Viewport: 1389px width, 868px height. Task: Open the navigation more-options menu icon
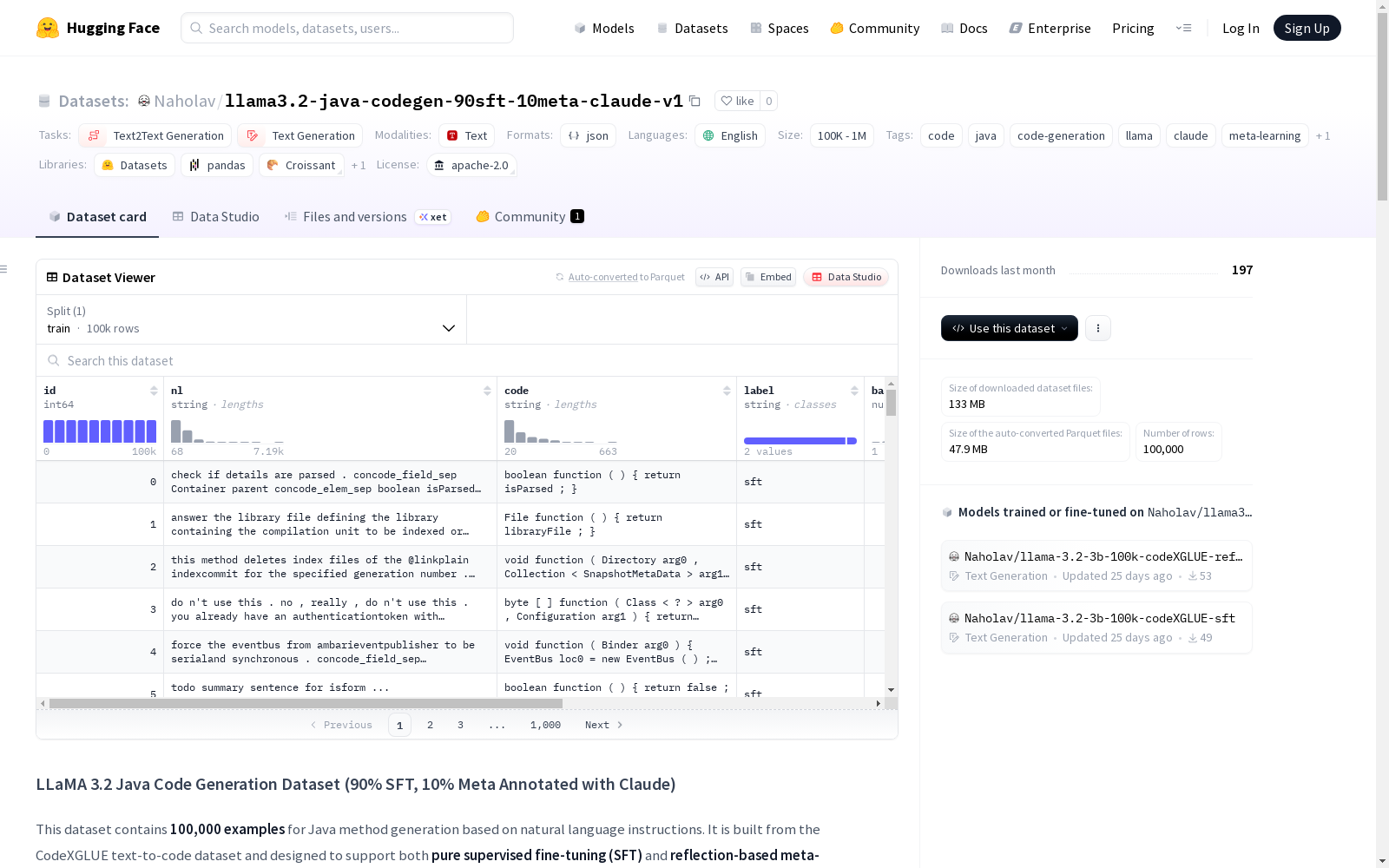click(x=1183, y=28)
